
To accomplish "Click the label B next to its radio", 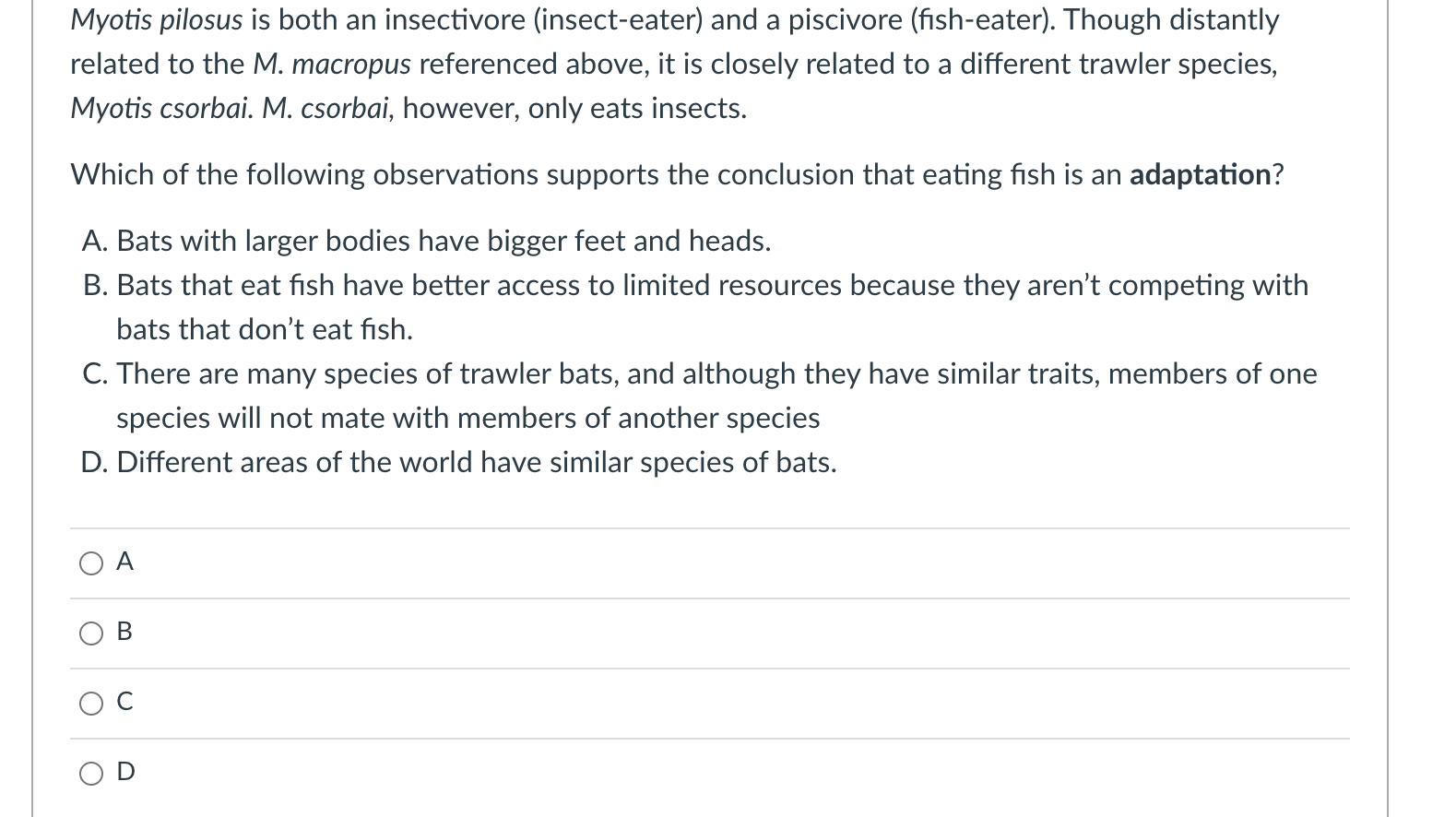I will (124, 633).
